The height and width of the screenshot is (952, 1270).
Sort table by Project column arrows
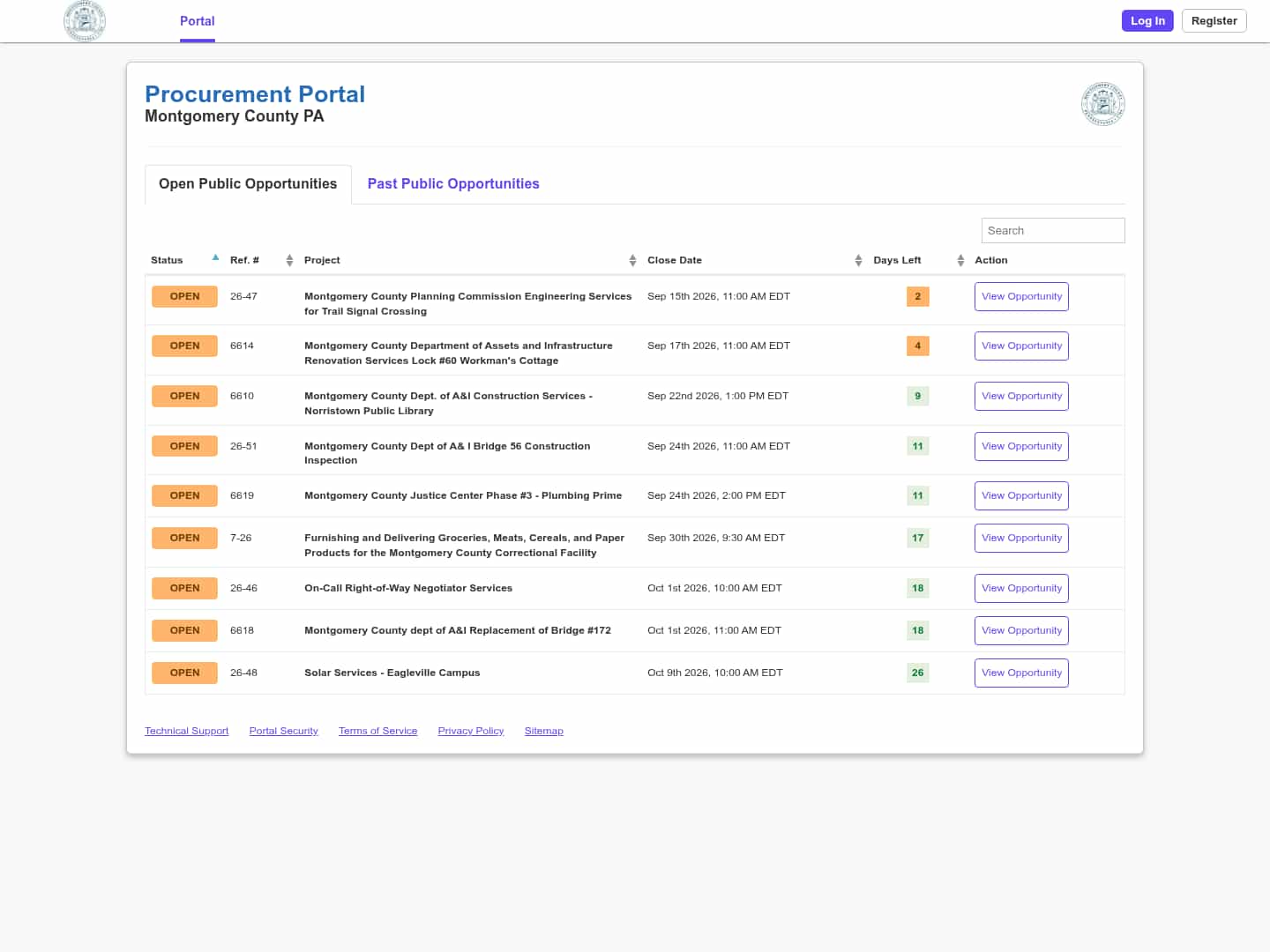(x=632, y=260)
